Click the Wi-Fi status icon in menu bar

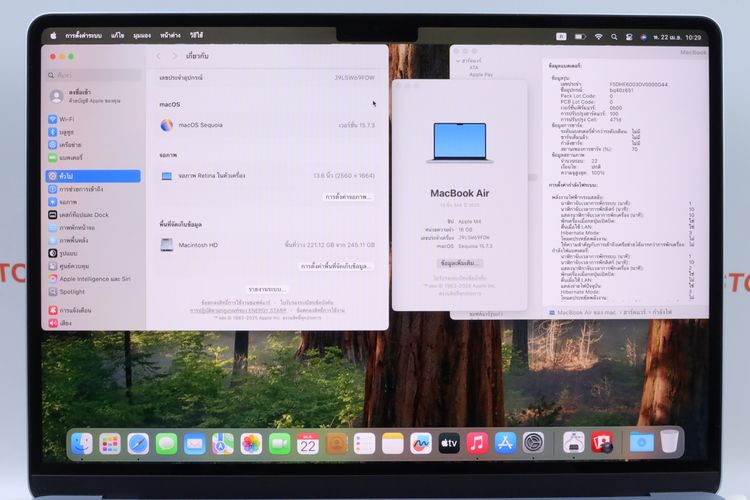(598, 37)
